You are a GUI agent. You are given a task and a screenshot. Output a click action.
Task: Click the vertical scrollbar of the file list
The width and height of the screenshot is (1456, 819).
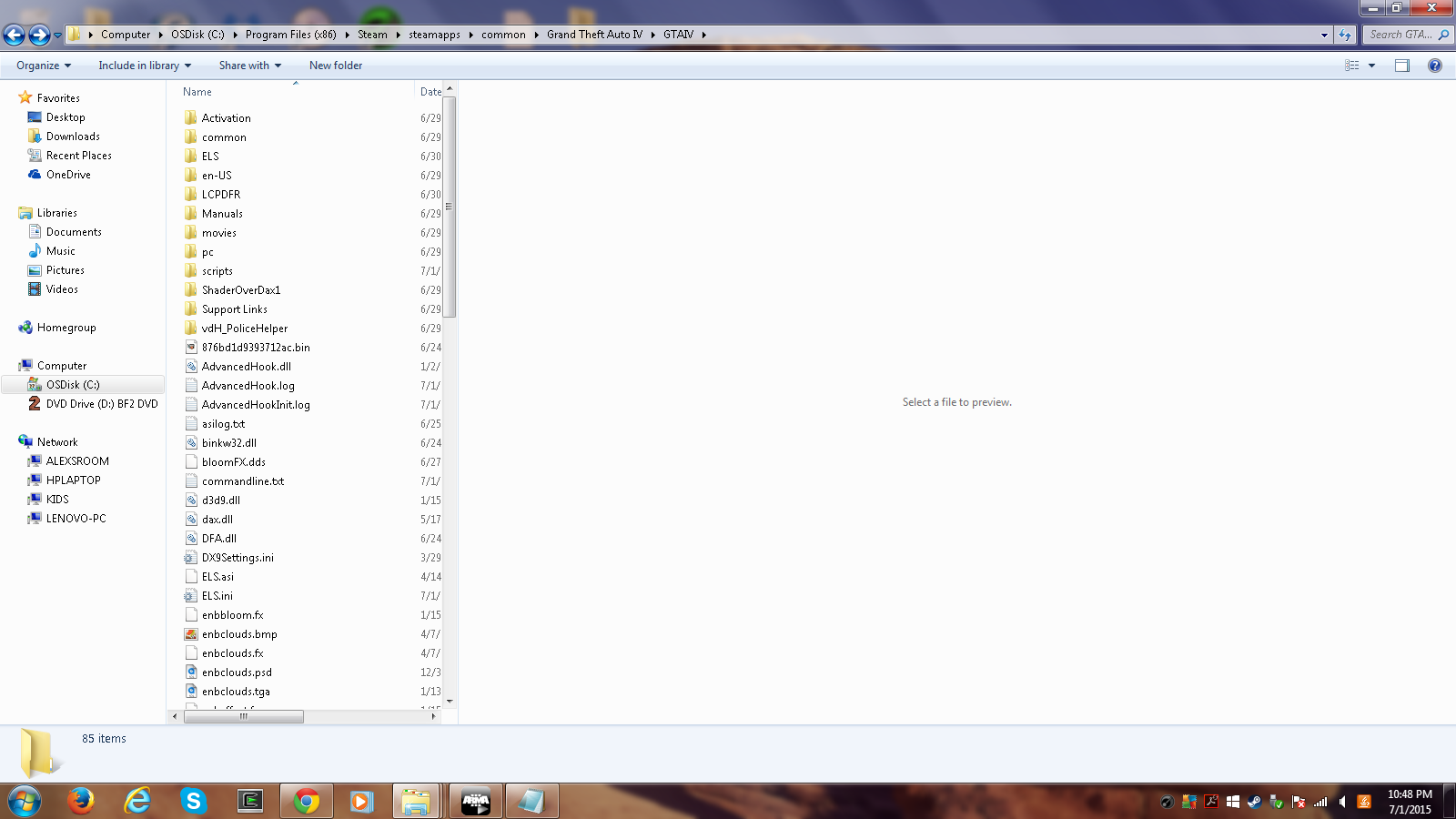tap(450, 207)
